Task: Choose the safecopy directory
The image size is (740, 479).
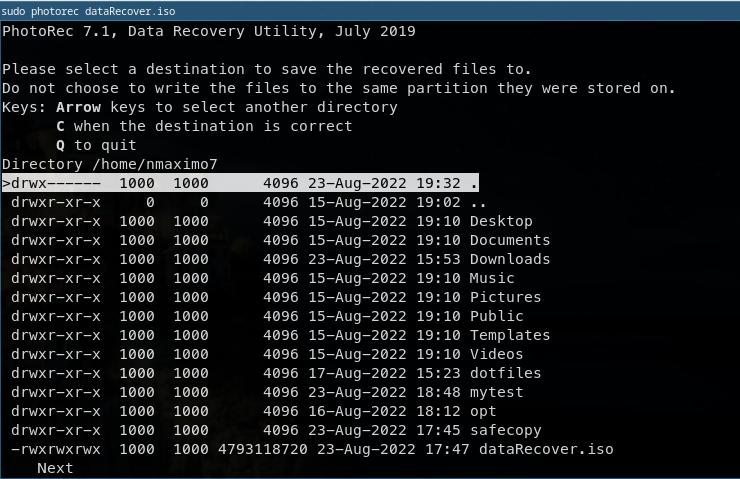Action: point(504,430)
